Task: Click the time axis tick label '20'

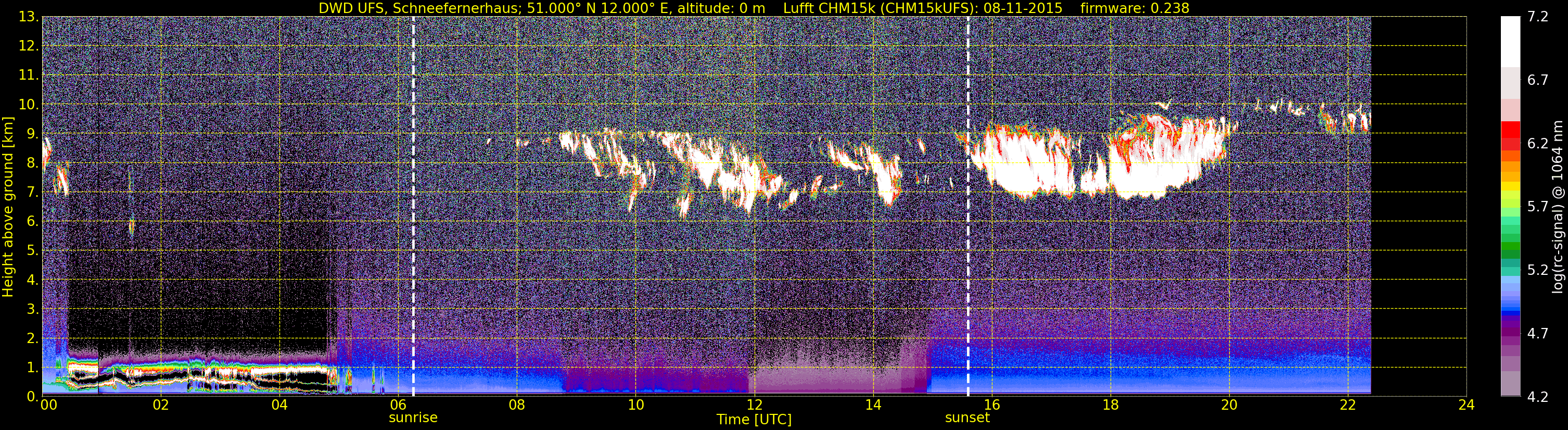Action: tap(1229, 406)
